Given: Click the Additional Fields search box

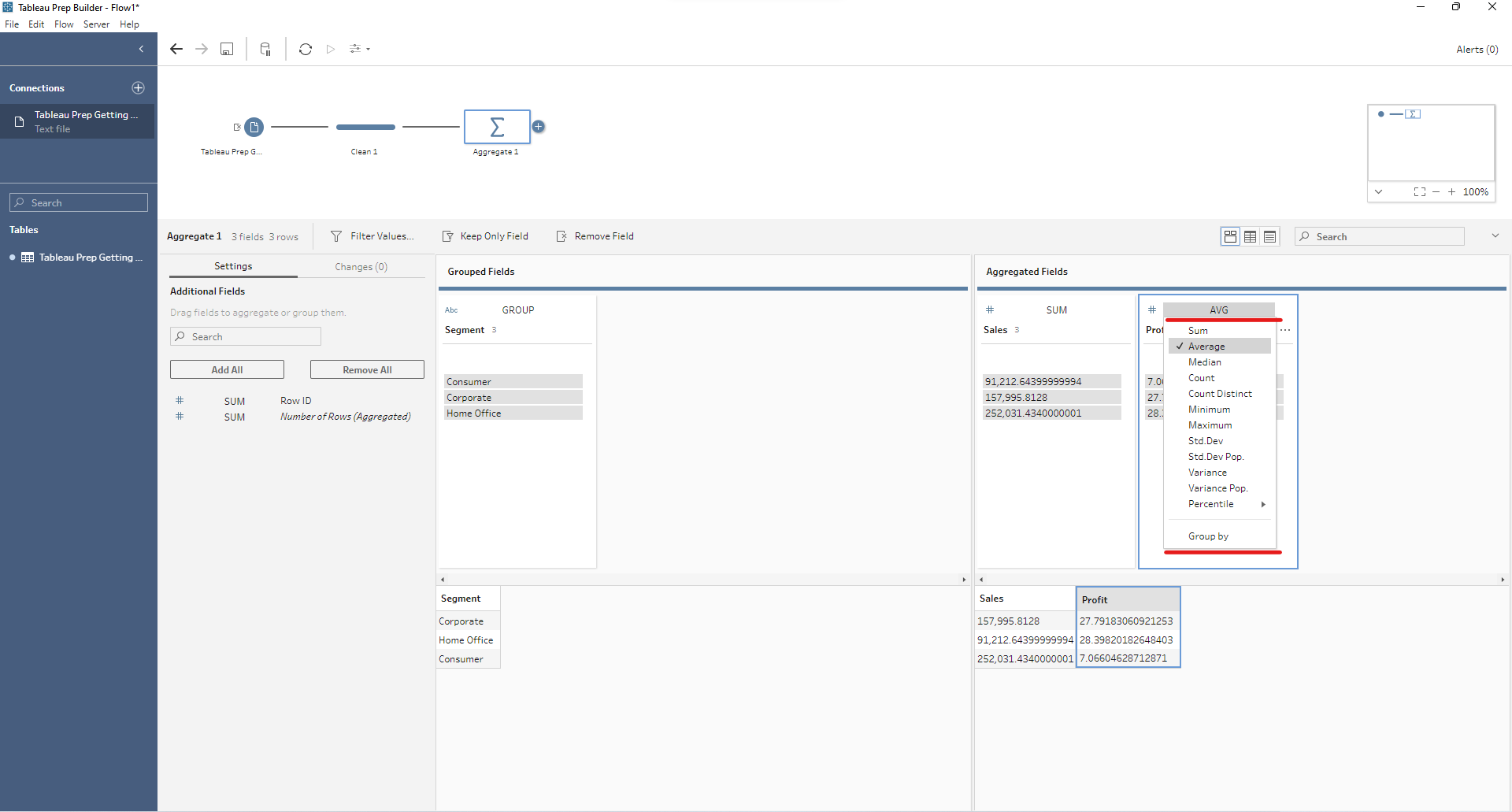Looking at the screenshot, I should (x=246, y=336).
